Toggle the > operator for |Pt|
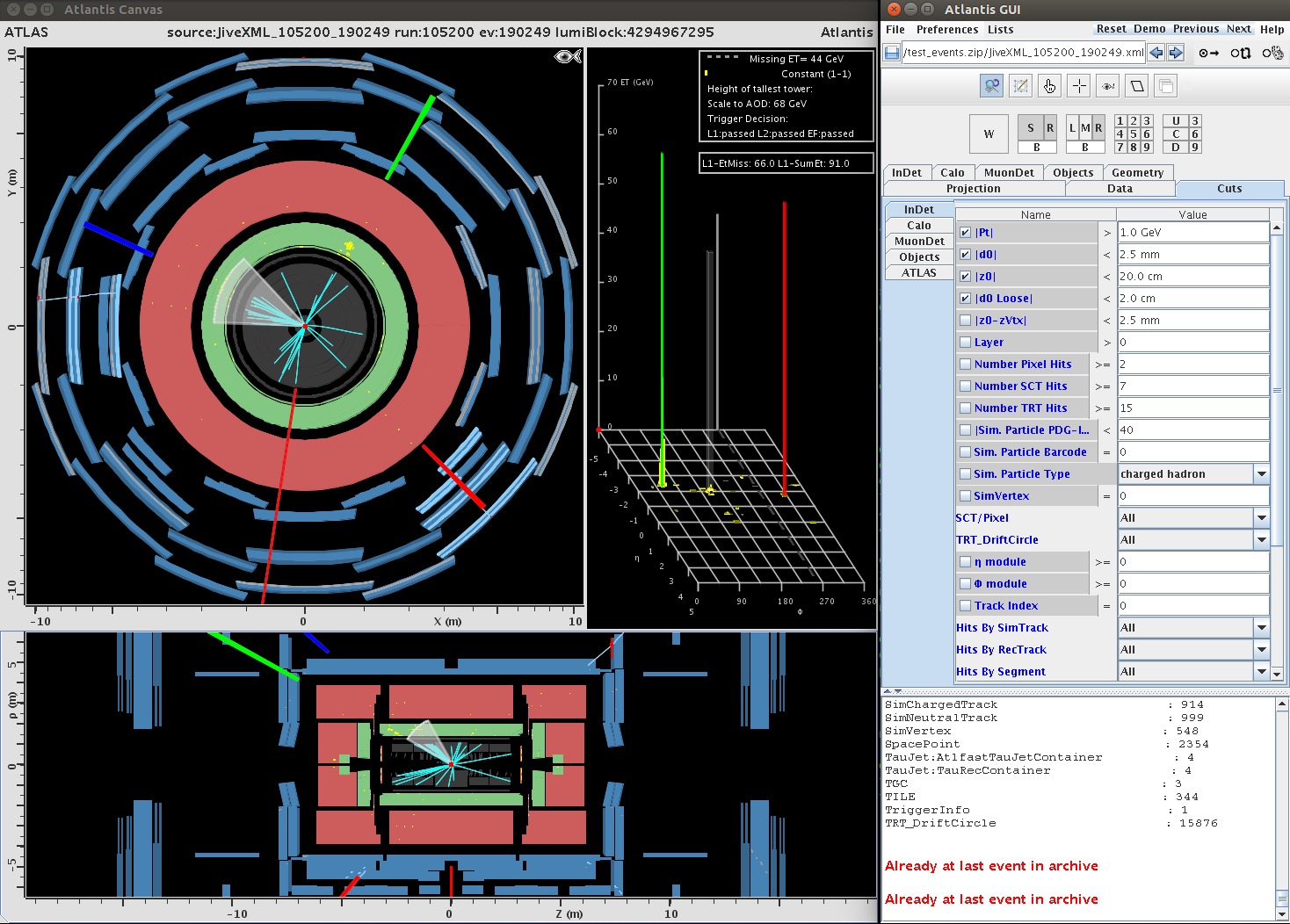This screenshot has width=1290, height=924. click(1107, 233)
